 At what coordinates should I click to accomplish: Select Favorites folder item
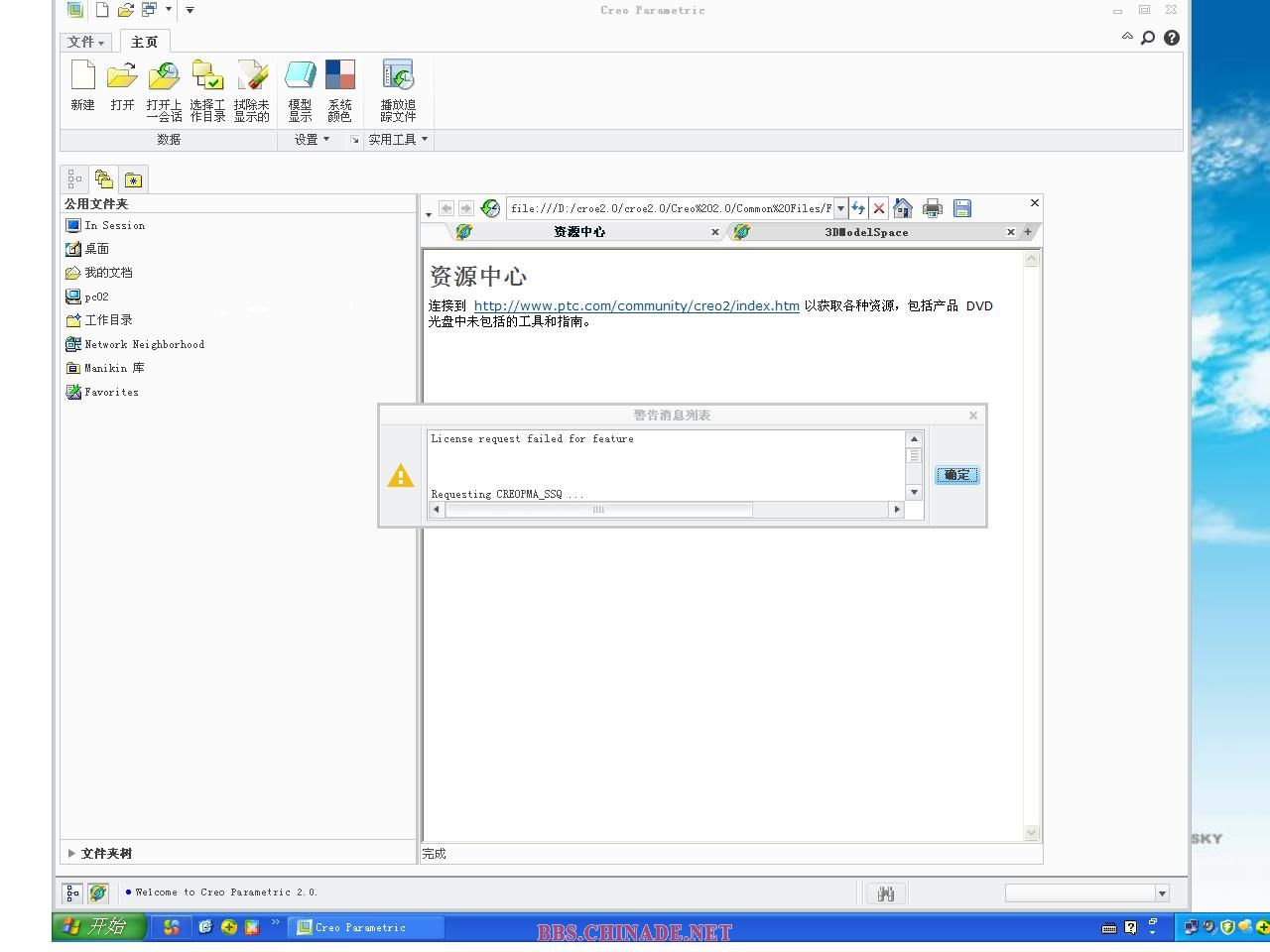(x=102, y=392)
